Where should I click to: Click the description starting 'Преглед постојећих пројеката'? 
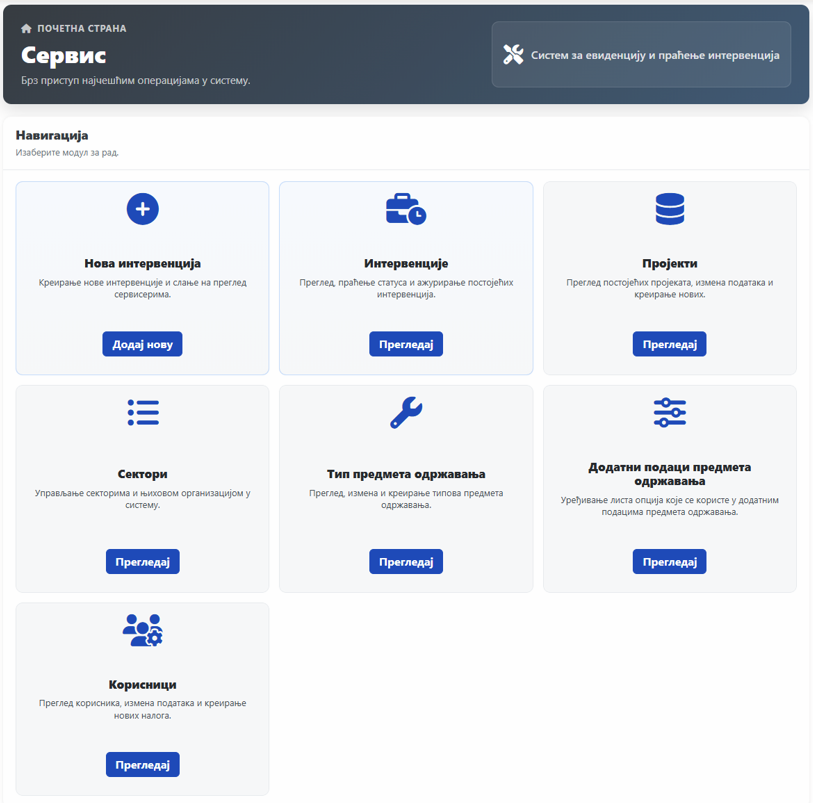670,288
